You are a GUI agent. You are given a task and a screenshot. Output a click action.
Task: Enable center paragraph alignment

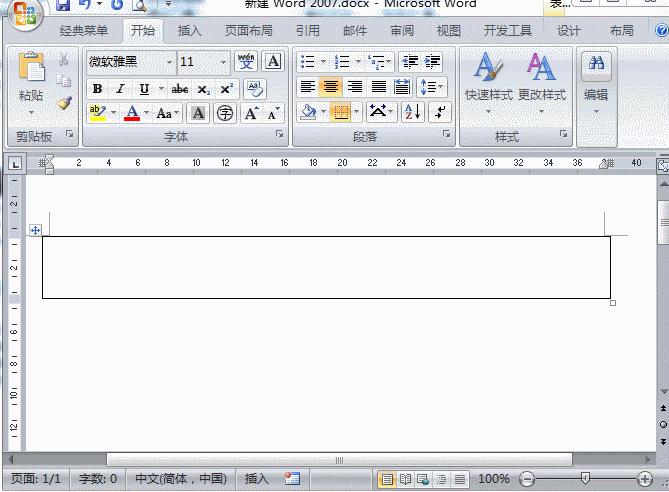[331, 87]
